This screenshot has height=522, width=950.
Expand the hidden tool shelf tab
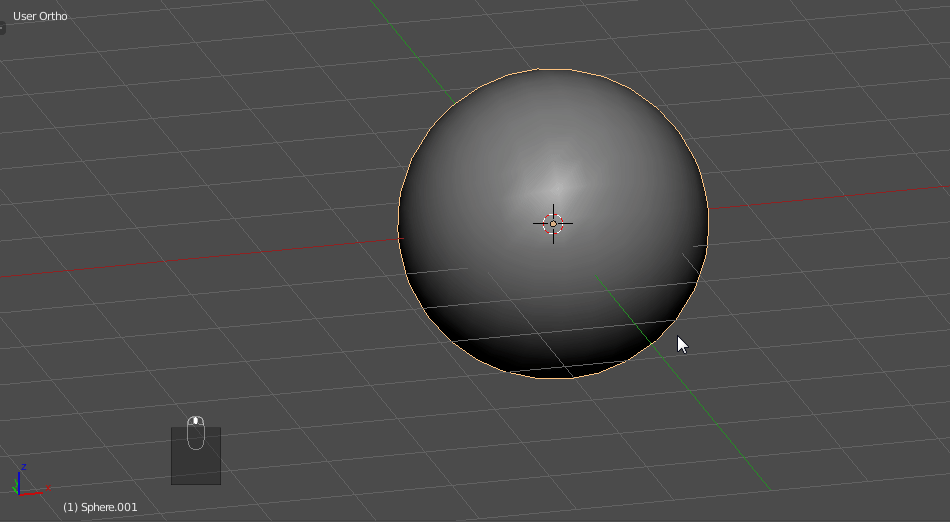[2, 28]
